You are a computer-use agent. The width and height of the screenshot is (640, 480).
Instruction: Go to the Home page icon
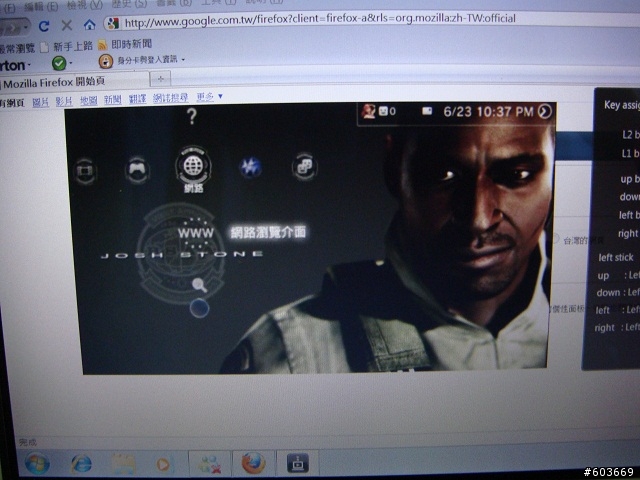click(89, 25)
